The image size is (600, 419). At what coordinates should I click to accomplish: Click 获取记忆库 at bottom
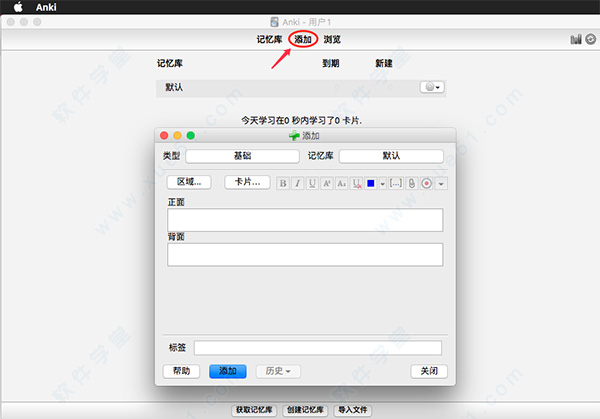[x=254, y=410]
